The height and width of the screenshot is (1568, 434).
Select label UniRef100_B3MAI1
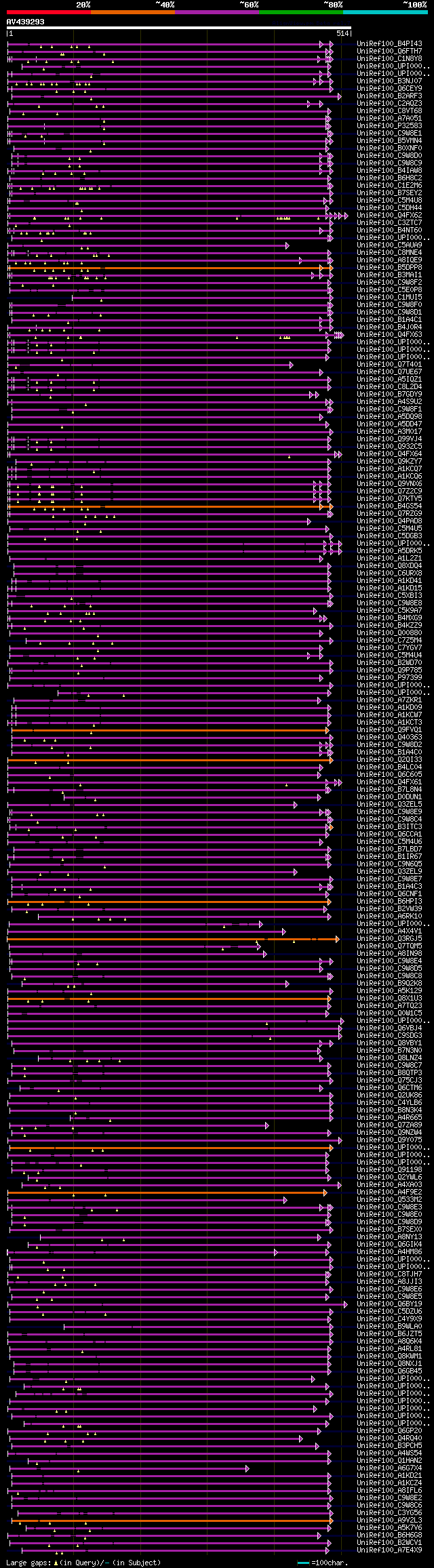pyautogui.click(x=389, y=275)
